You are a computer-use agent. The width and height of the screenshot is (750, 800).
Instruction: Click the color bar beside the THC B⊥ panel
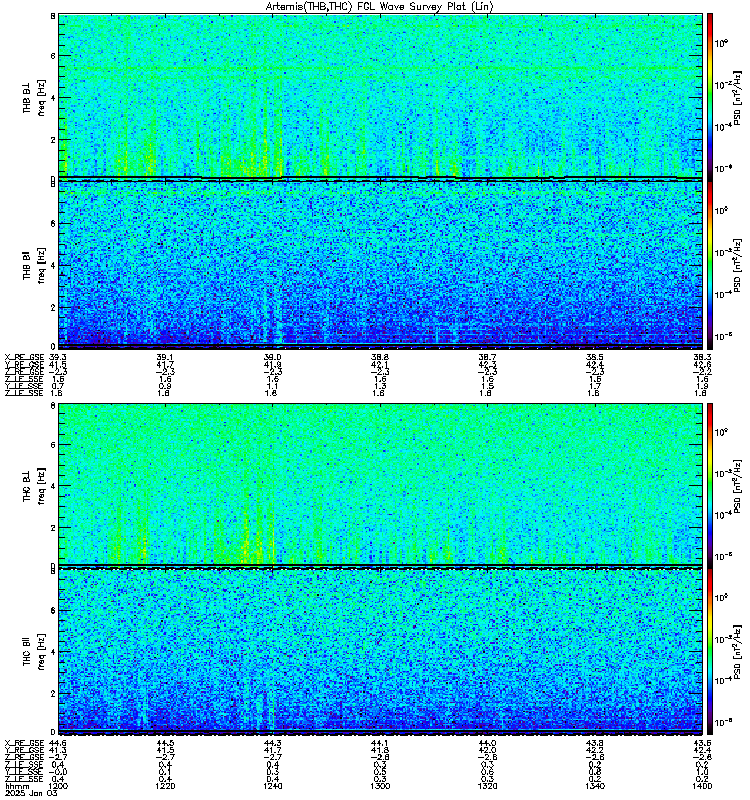(709, 485)
